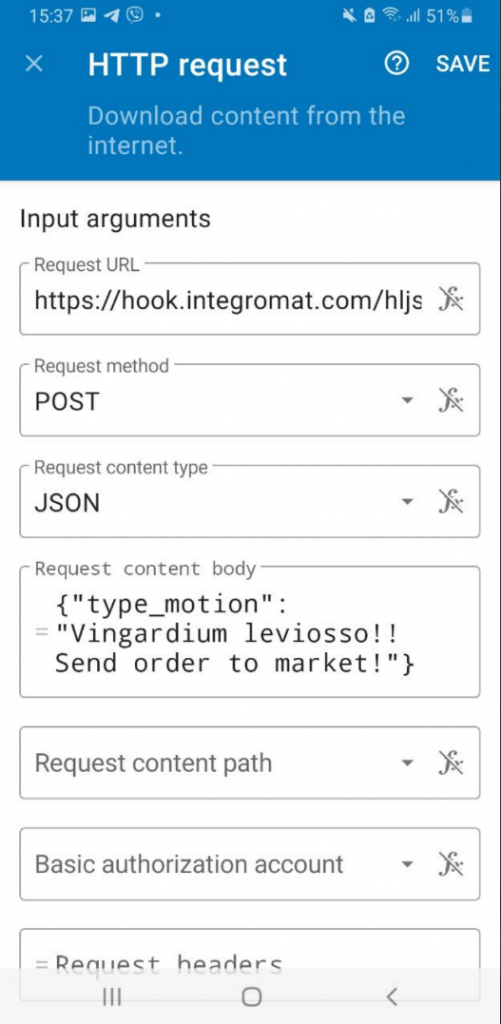Open the Request content path dropdown arrow
The image size is (501, 1024).
tap(407, 762)
